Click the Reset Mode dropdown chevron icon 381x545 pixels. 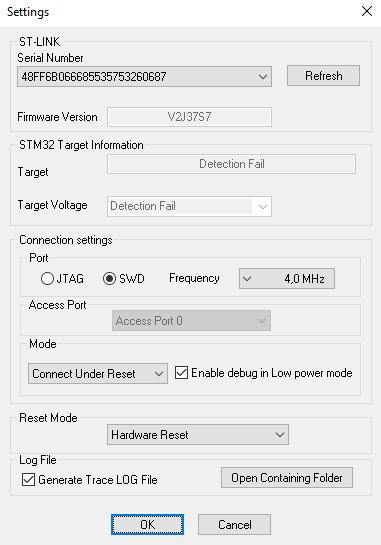279,435
